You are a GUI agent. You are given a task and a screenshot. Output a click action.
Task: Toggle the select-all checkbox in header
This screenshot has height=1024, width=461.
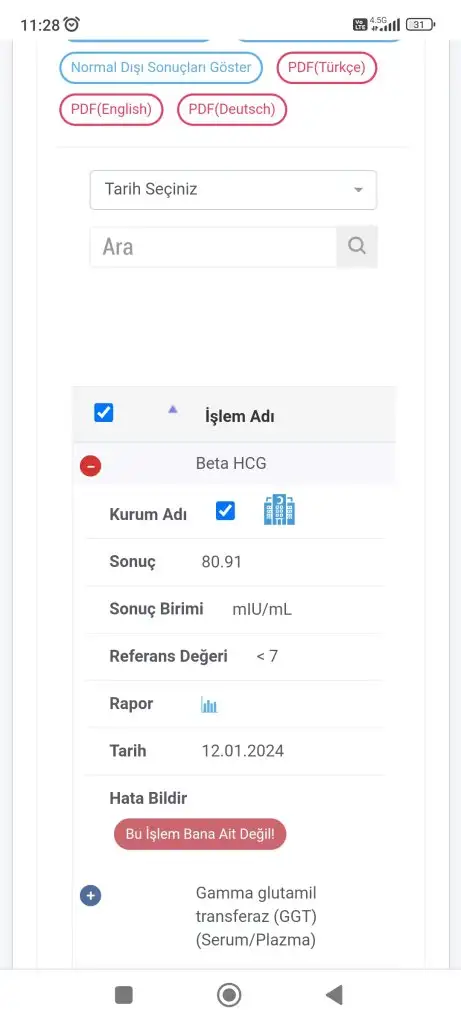[104, 413]
